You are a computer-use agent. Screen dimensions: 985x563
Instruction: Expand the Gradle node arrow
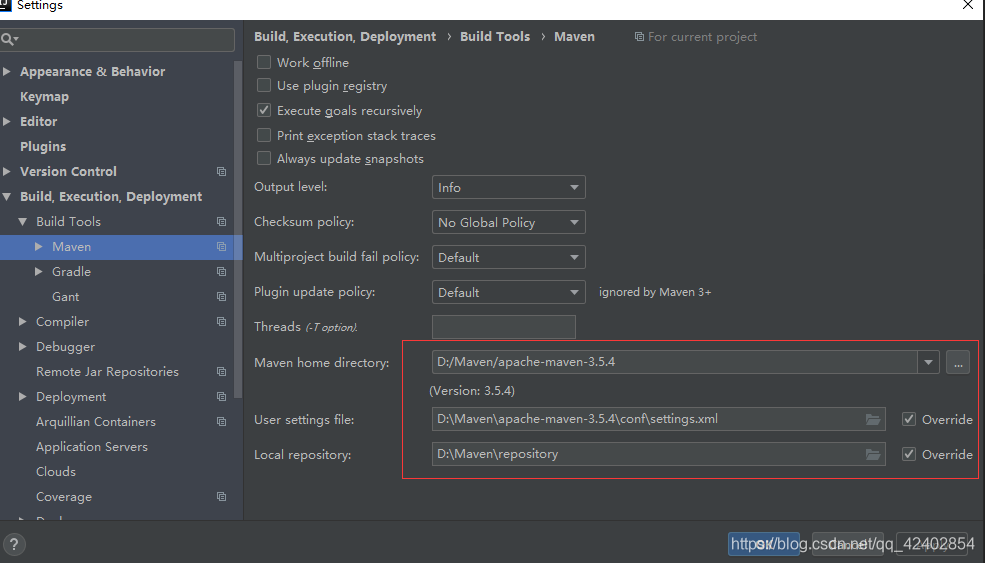click(39, 271)
